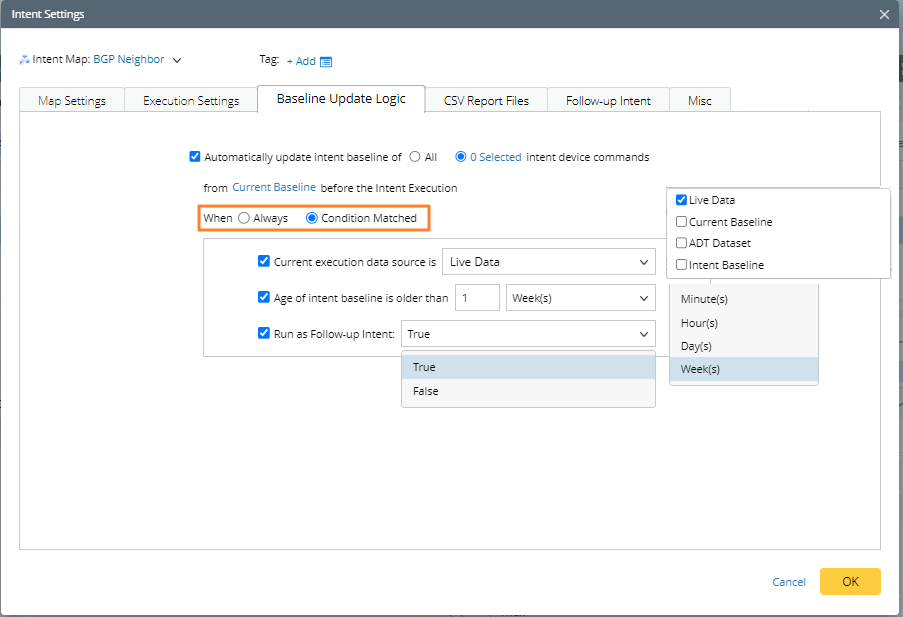Click the OK button
Viewport: 903px width, 617px height.
(850, 581)
